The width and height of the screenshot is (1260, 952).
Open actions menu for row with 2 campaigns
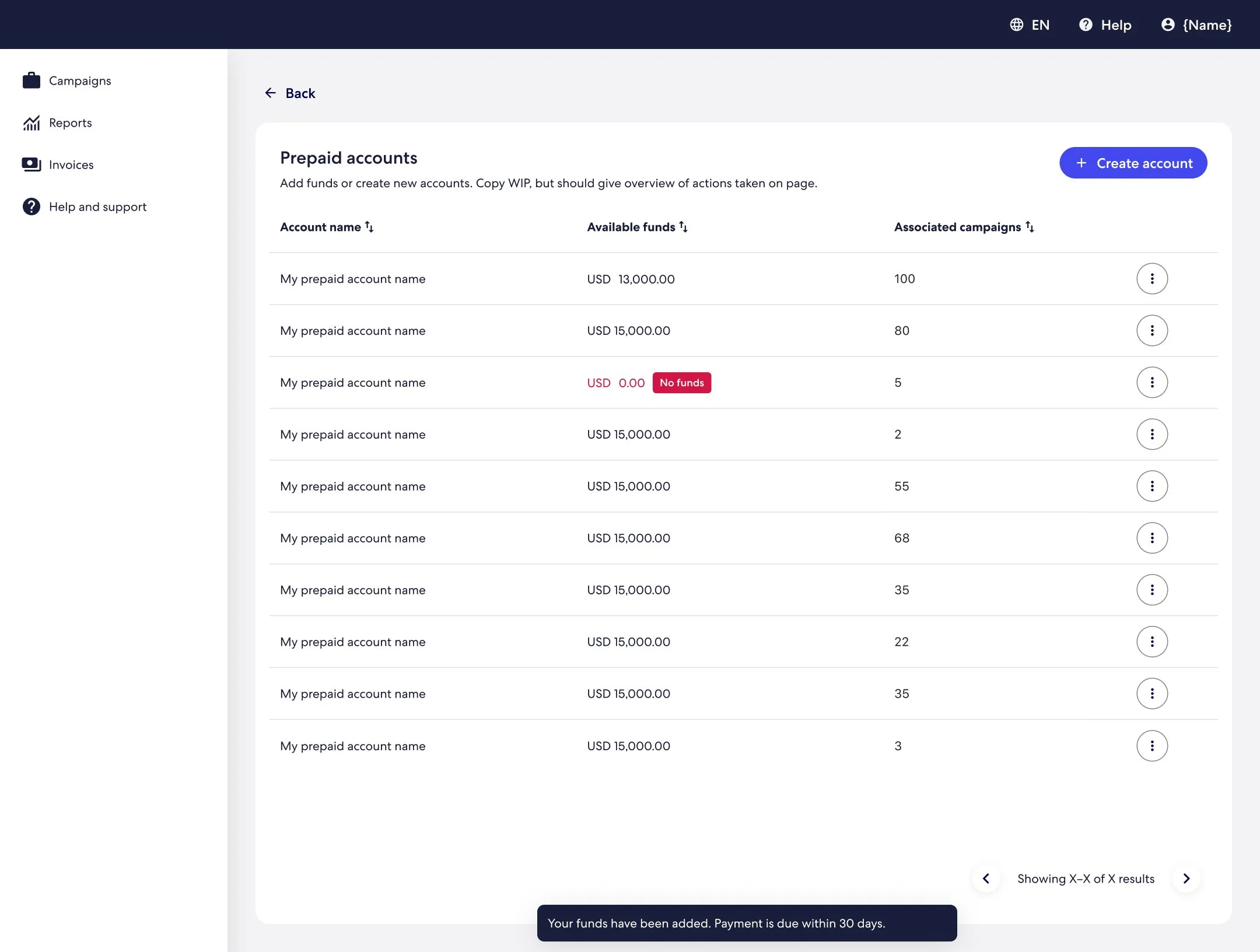pyautogui.click(x=1152, y=434)
